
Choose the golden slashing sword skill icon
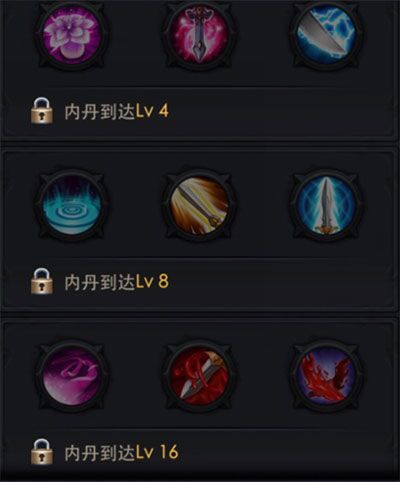200,204
